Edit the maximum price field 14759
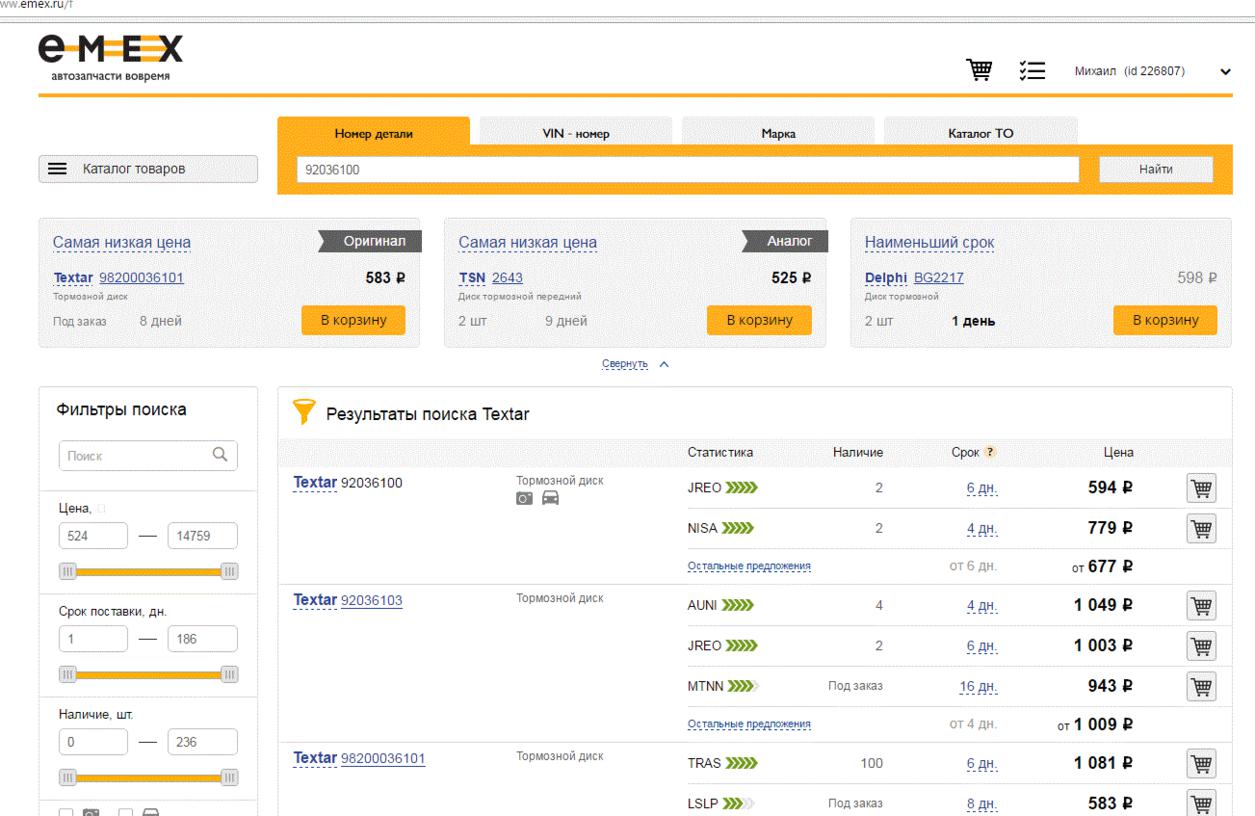The image size is (1255, 816). click(203, 536)
